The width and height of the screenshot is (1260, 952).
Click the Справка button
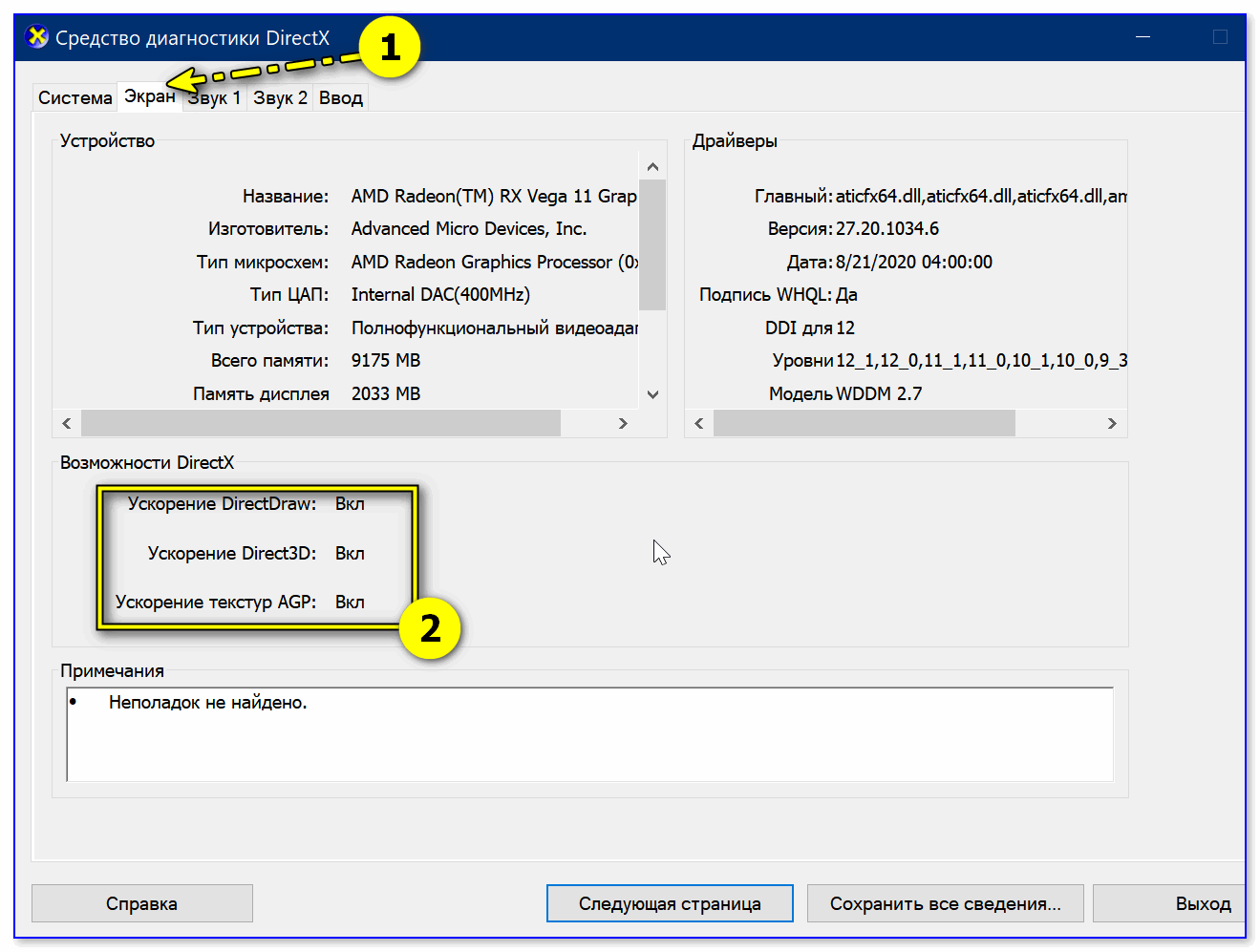[x=142, y=903]
